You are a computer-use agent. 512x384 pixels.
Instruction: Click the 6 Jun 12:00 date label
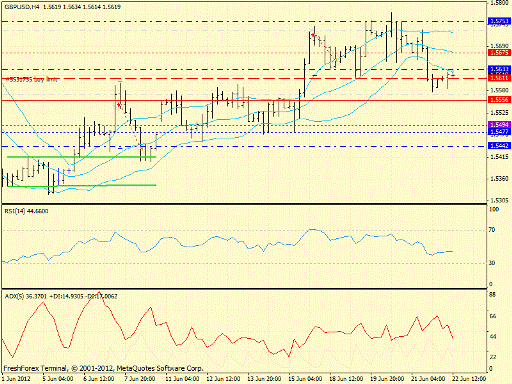click(x=99, y=379)
